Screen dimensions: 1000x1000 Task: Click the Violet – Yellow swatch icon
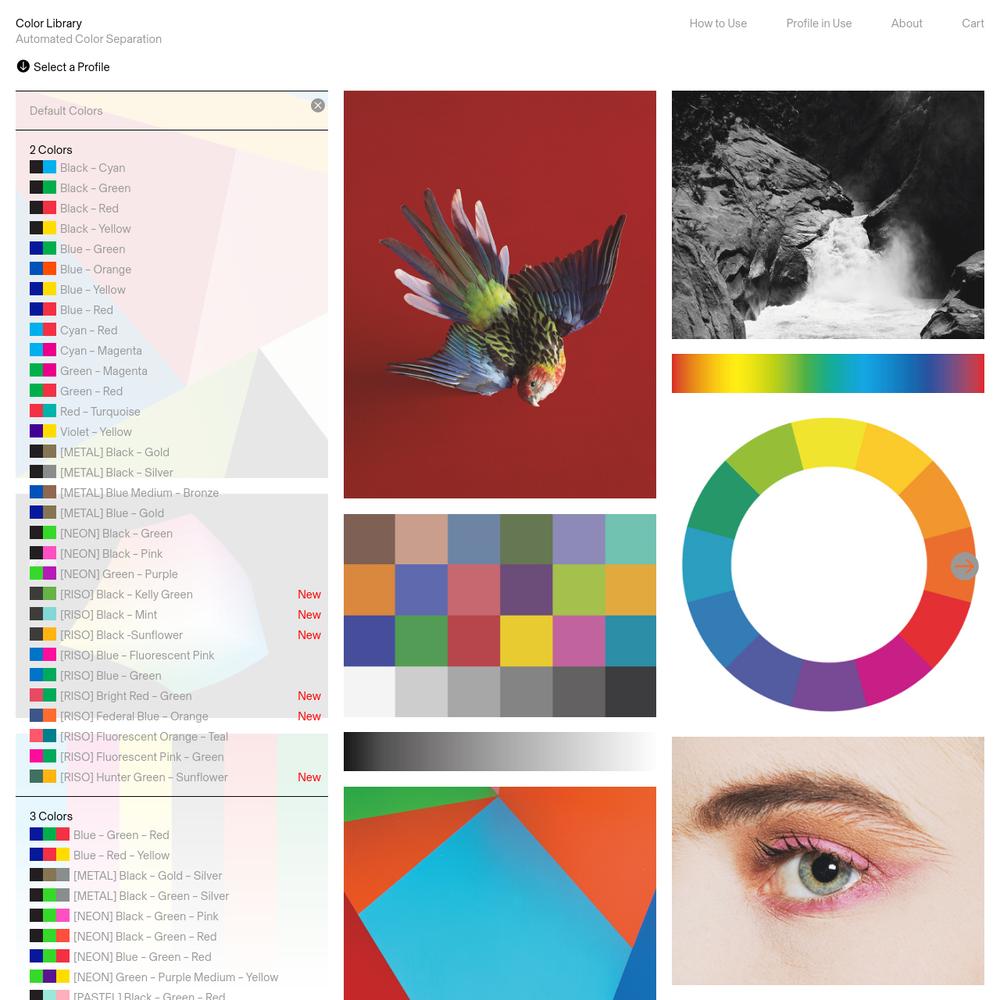click(43, 432)
